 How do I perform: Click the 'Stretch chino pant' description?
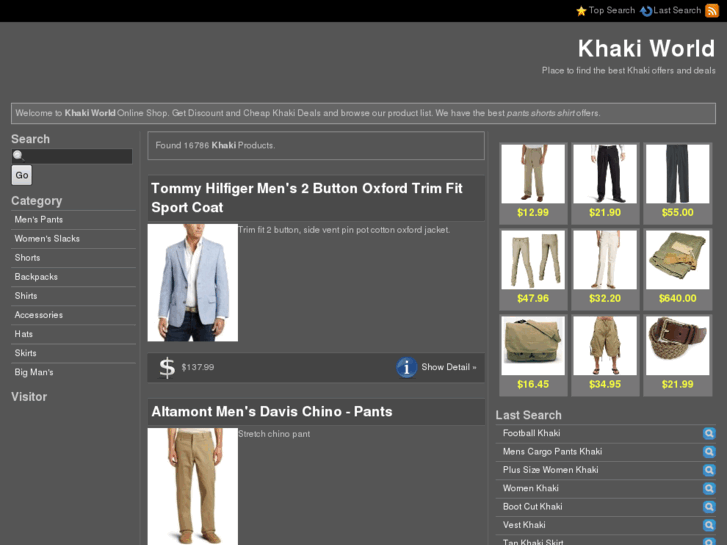pyautogui.click(x=274, y=434)
